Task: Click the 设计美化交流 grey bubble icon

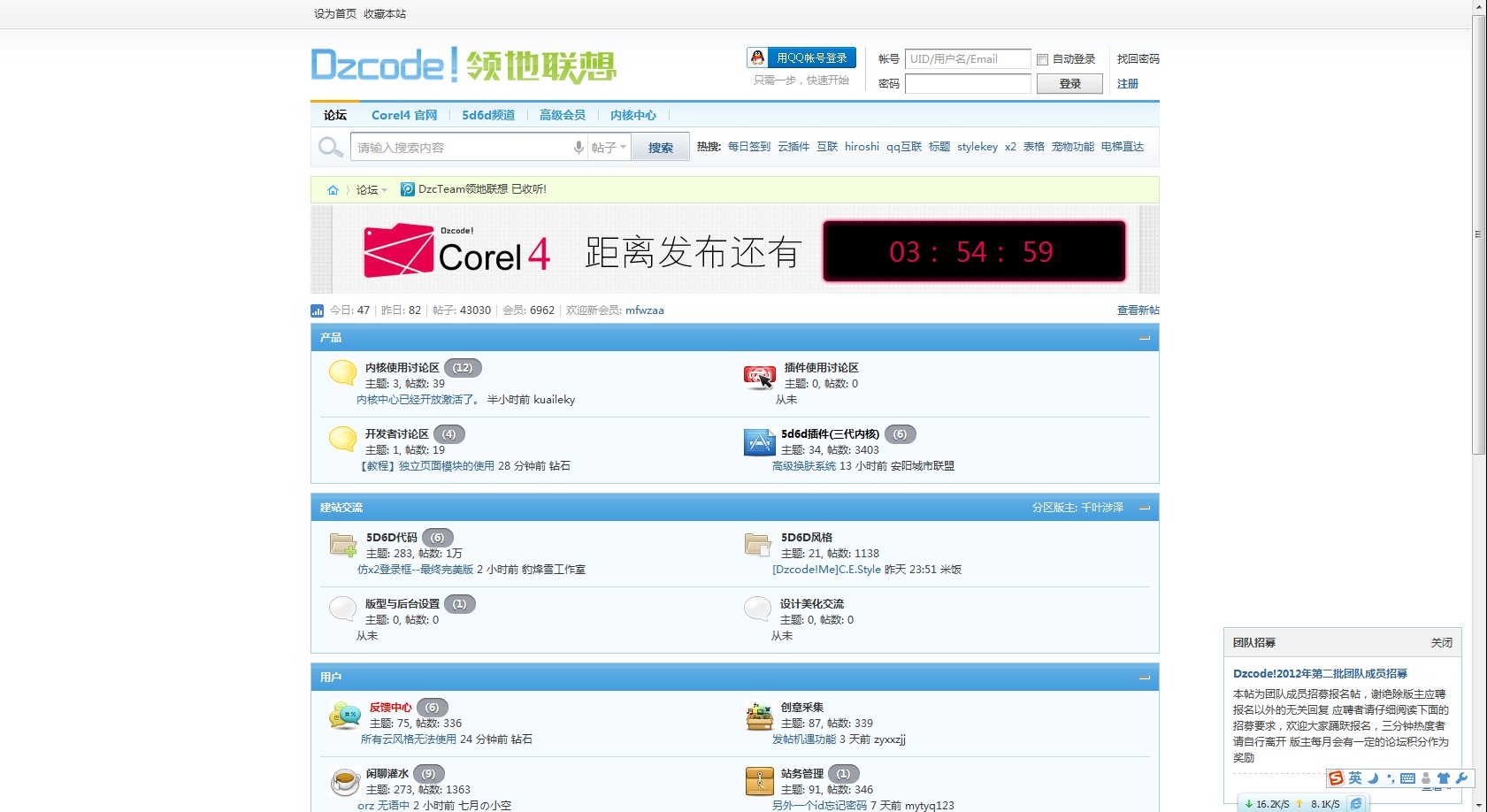Action: 758,609
